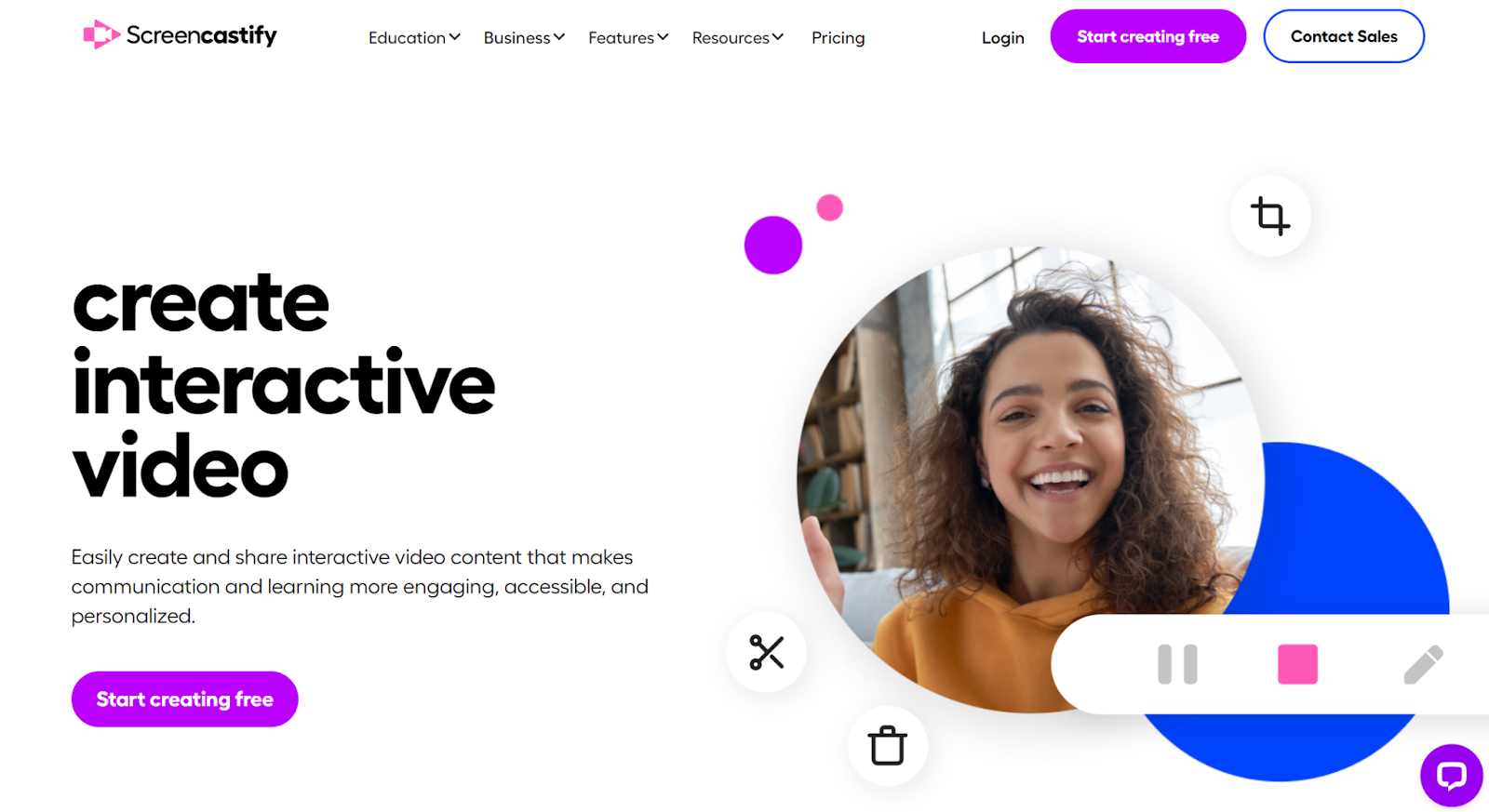Stop recording with the pink square
1489x812 pixels.
click(x=1297, y=664)
